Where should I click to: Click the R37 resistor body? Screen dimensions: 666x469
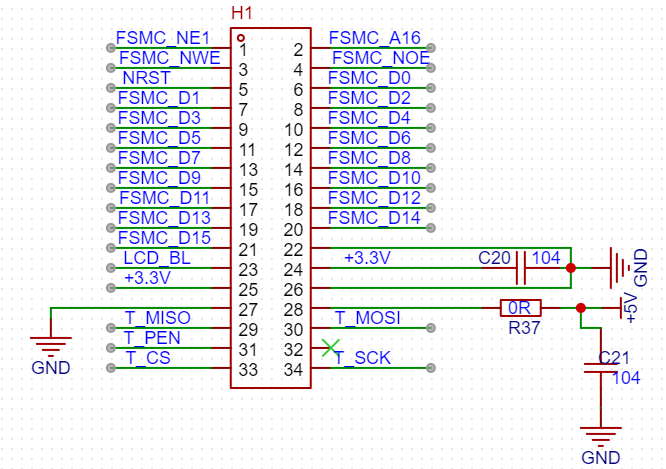pos(521,308)
